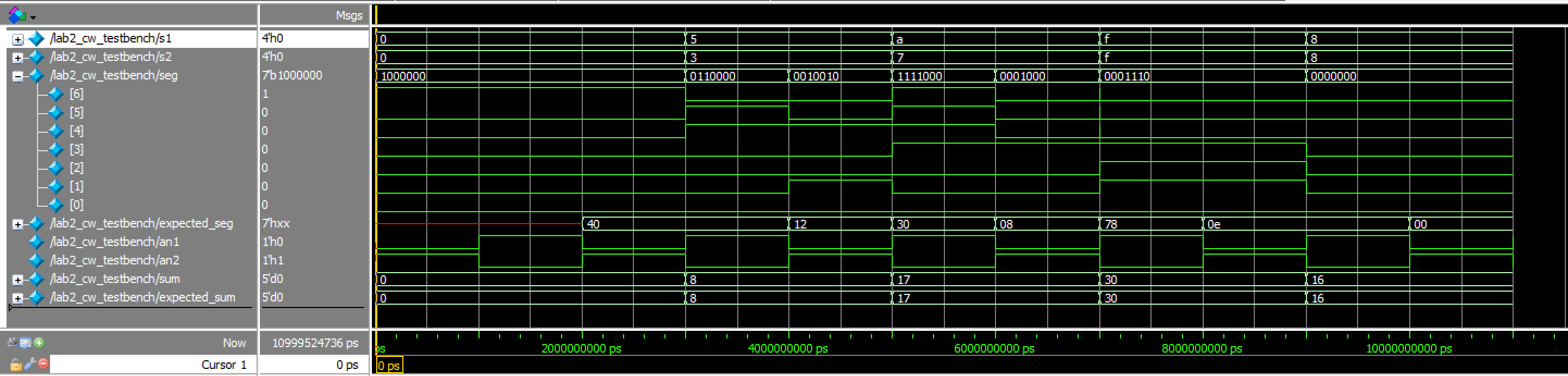This screenshot has width=1568, height=376.
Task: Click the edit grid and timeline icon
Action: point(26,342)
